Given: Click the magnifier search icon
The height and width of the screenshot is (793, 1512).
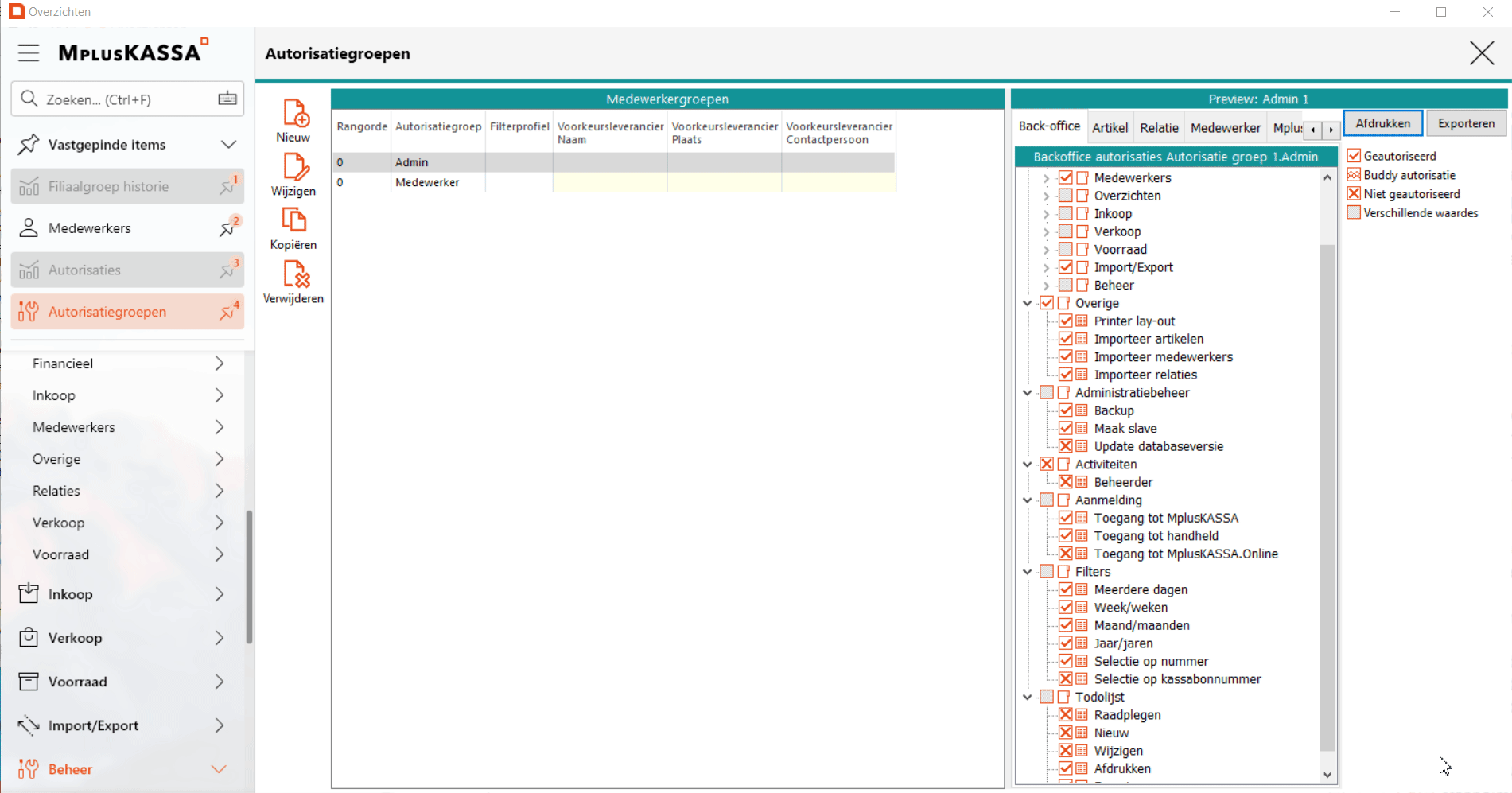Looking at the screenshot, I should point(29,99).
